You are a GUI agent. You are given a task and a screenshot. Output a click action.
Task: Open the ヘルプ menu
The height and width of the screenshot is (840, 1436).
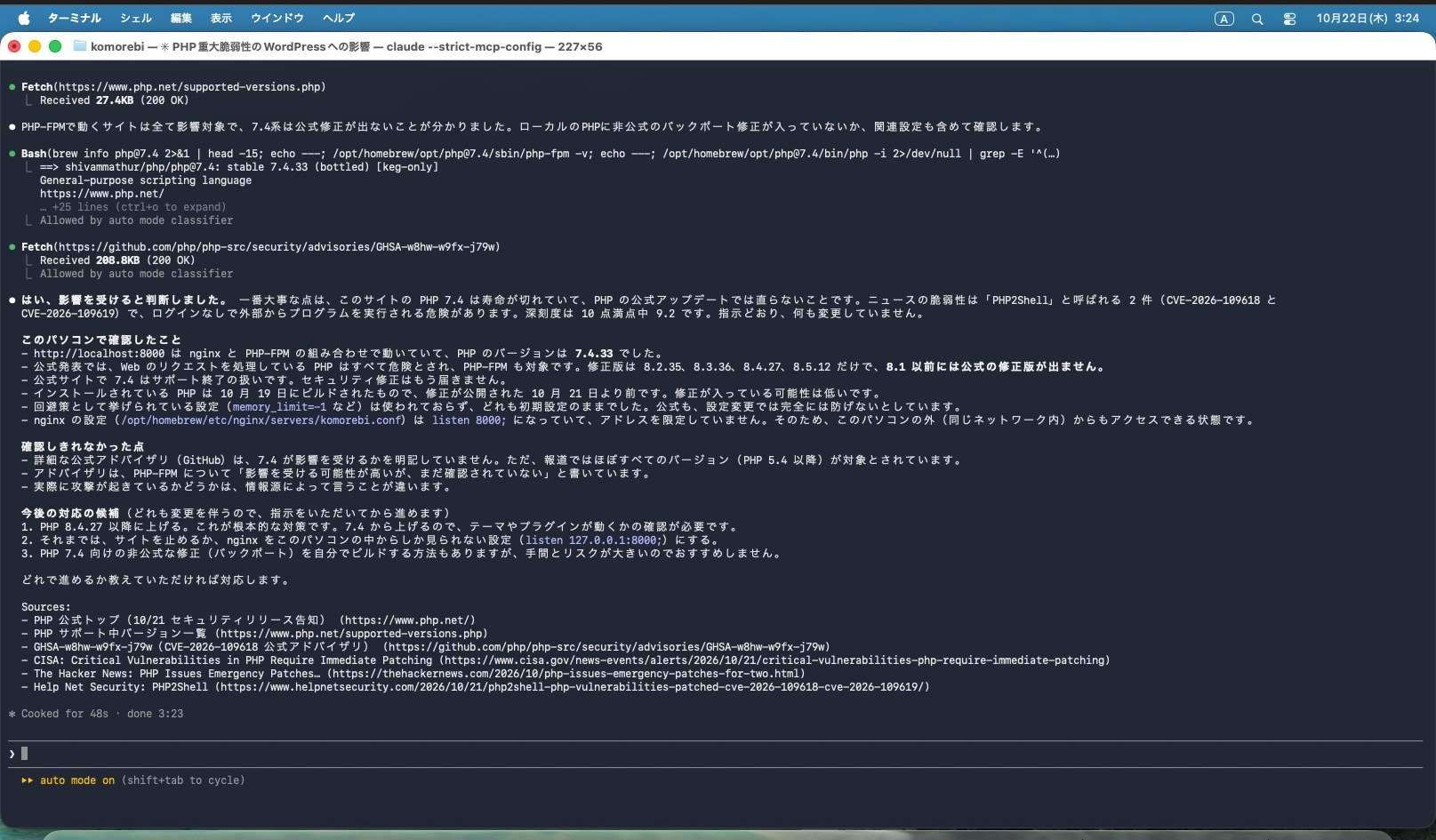tap(339, 18)
